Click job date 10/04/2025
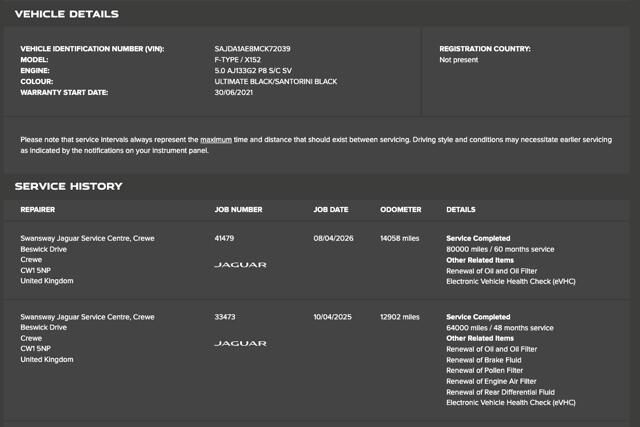The width and height of the screenshot is (640, 427). pos(332,317)
